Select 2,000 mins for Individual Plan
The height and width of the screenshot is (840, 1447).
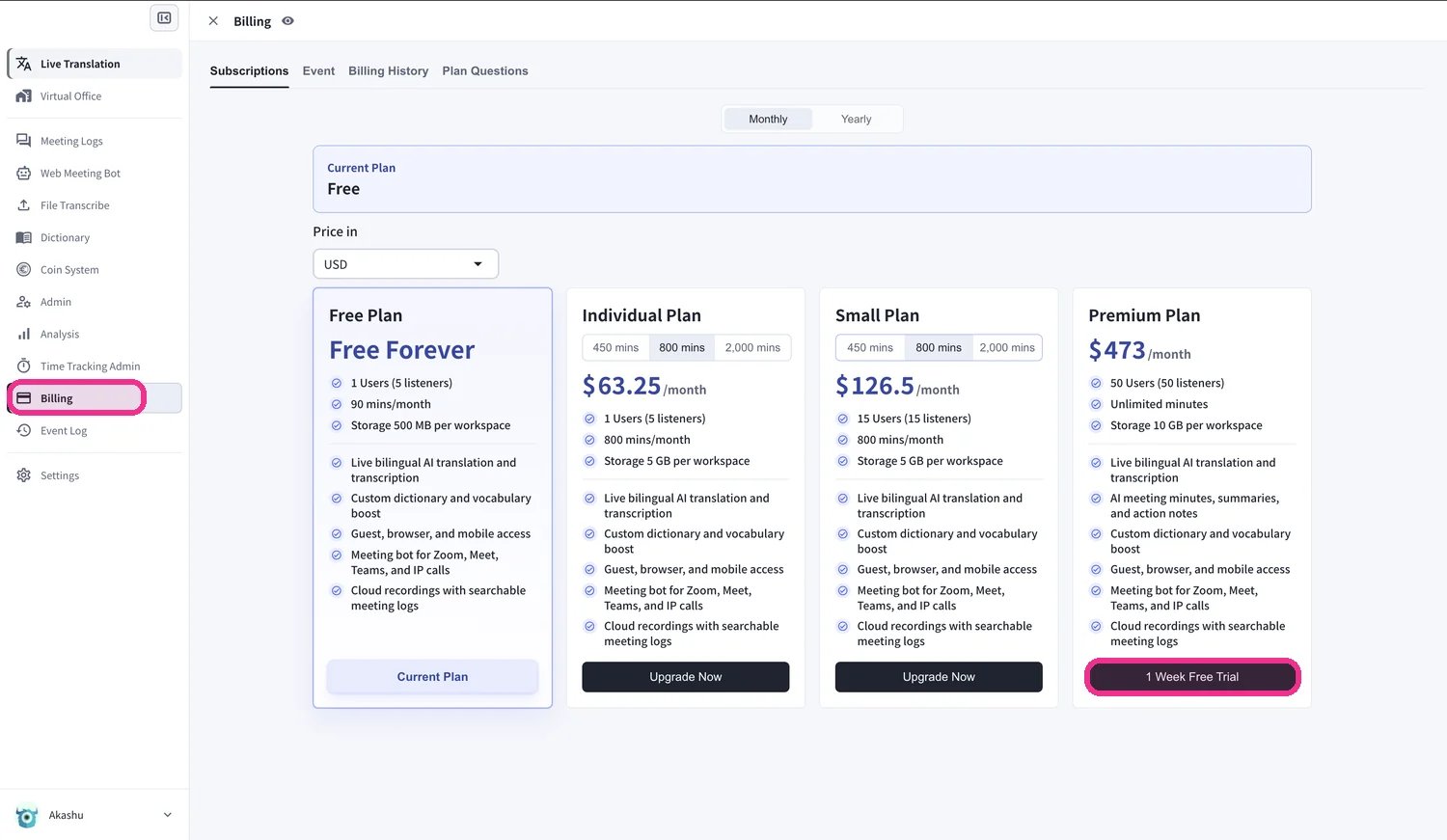[752, 348]
